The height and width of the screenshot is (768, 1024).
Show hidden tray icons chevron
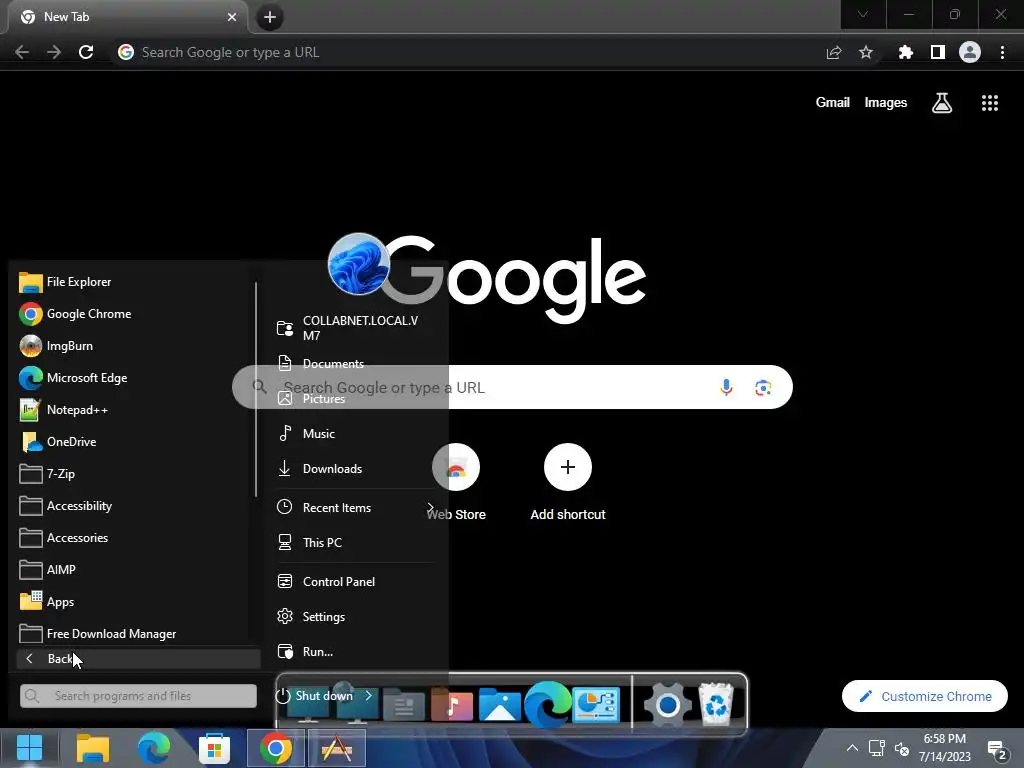coord(852,748)
